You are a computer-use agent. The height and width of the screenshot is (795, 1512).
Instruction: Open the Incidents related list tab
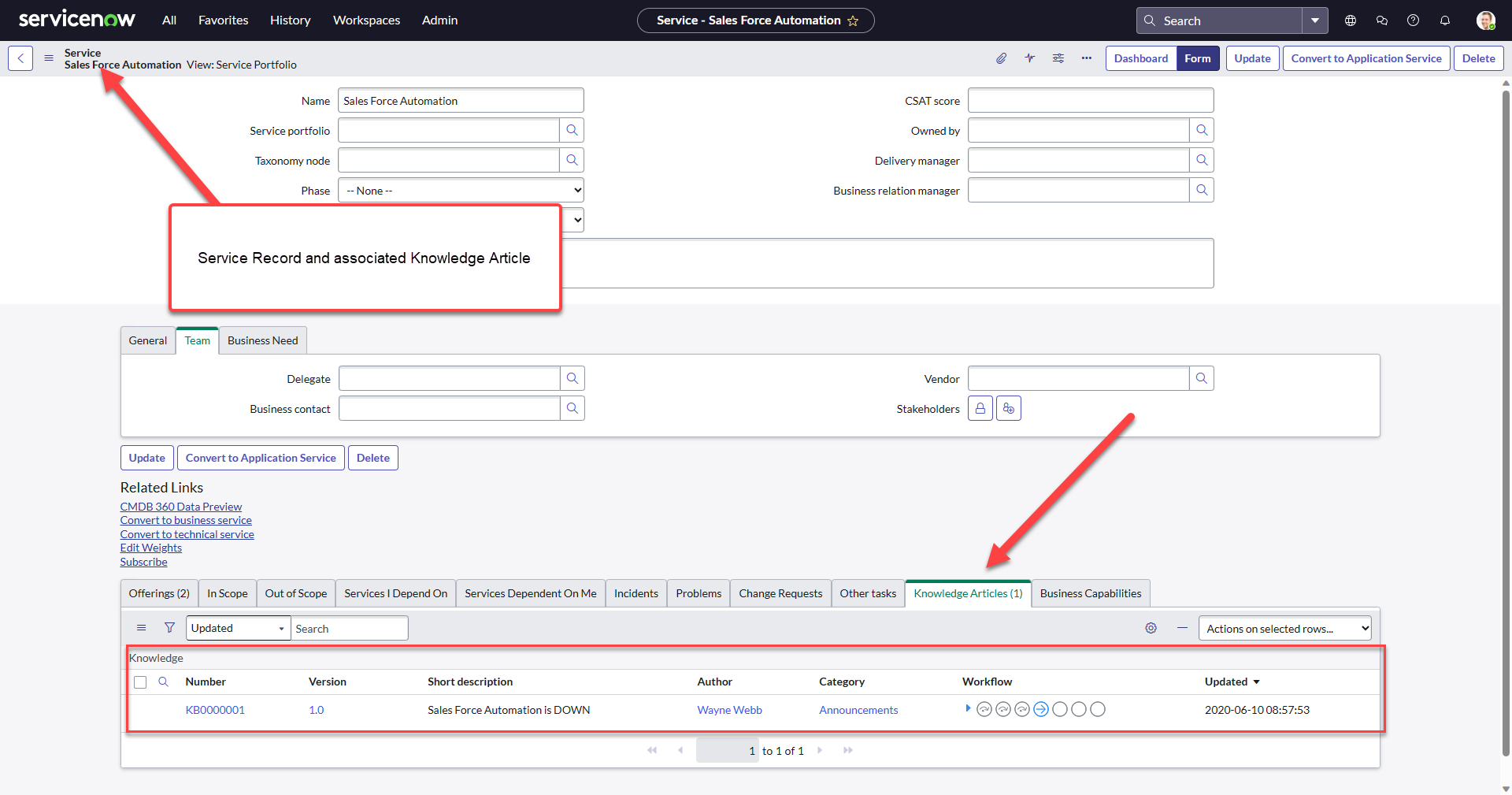pos(636,593)
